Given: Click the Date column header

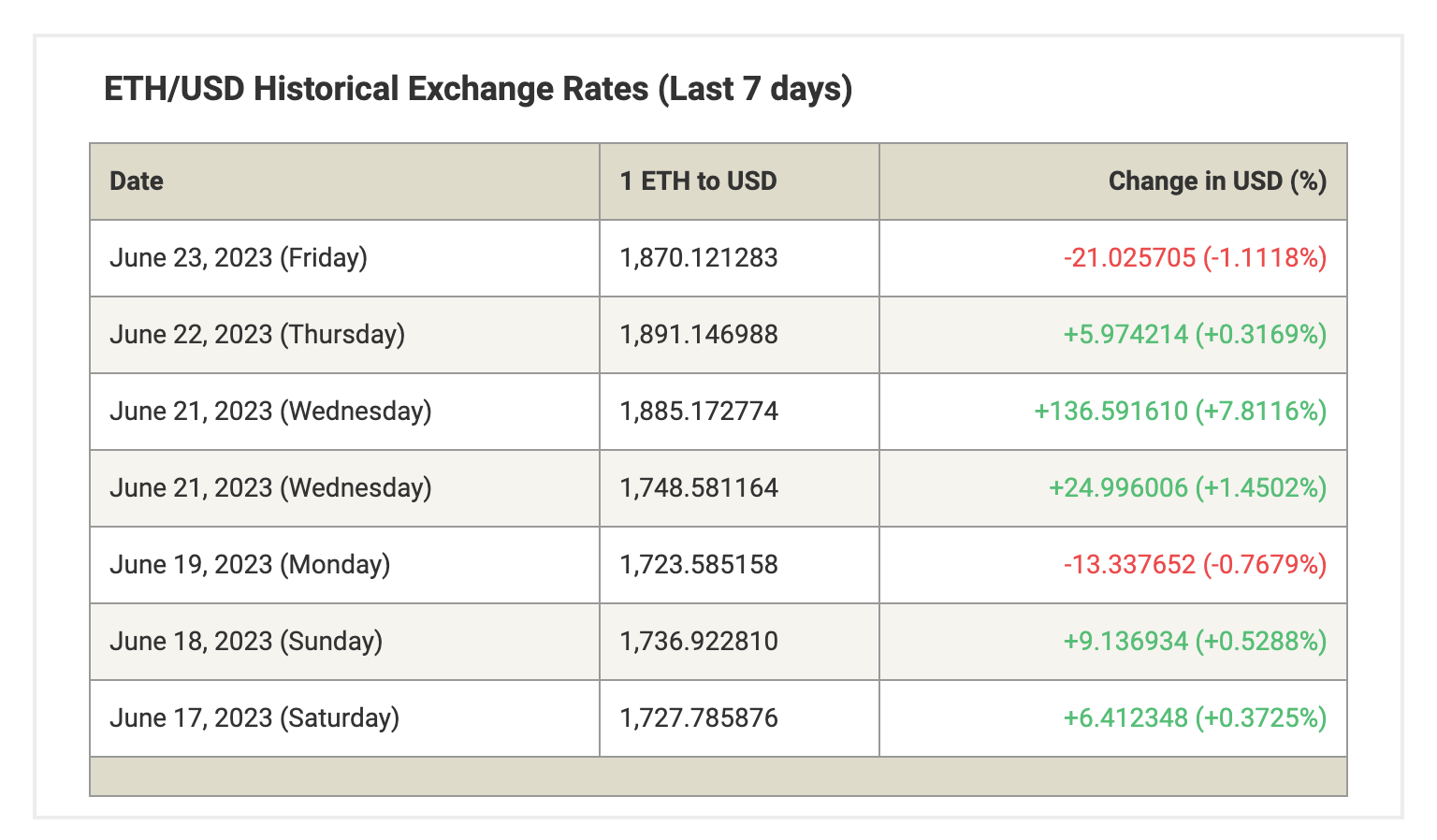Looking at the screenshot, I should (137, 181).
